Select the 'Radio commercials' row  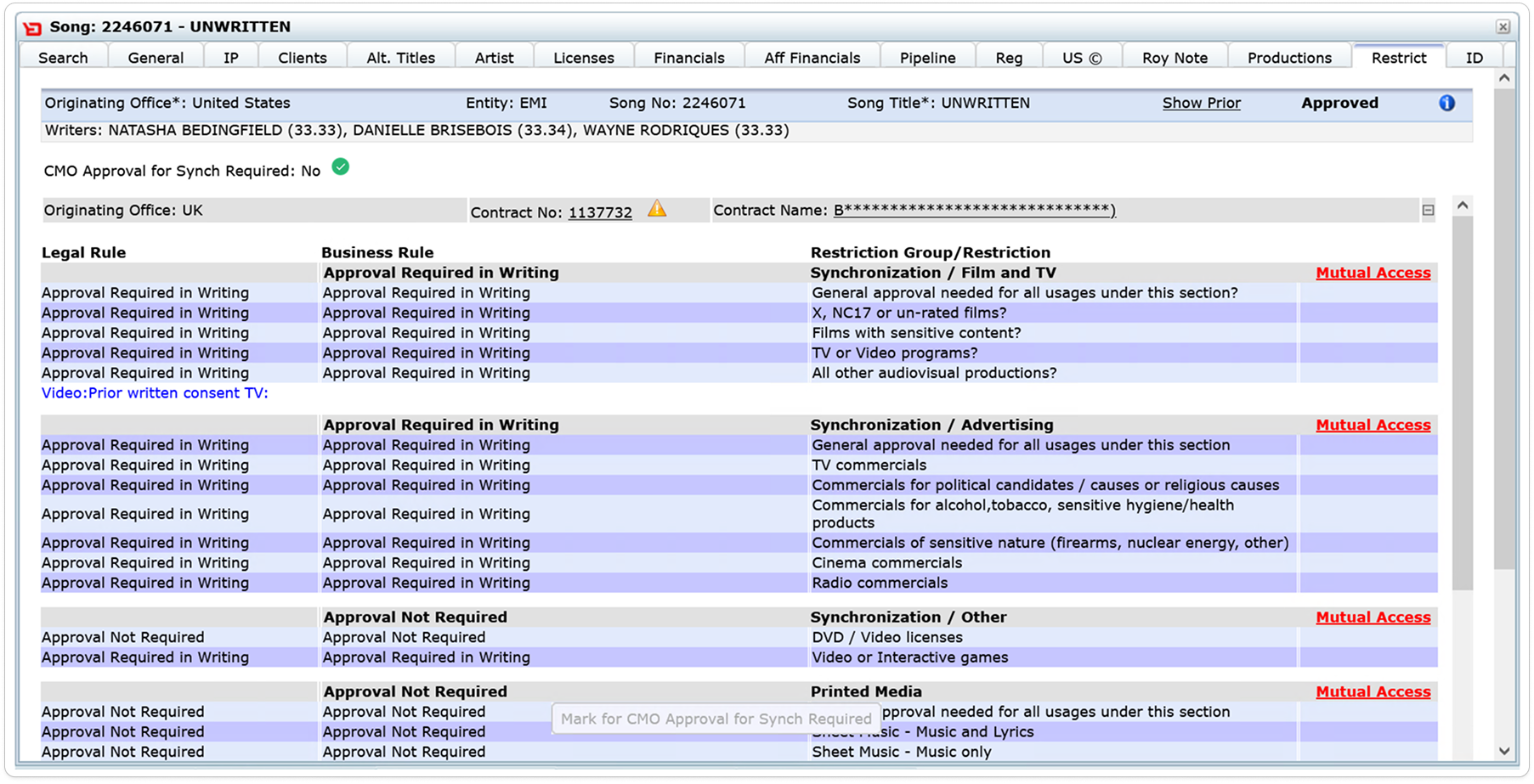pyautogui.click(x=739, y=583)
